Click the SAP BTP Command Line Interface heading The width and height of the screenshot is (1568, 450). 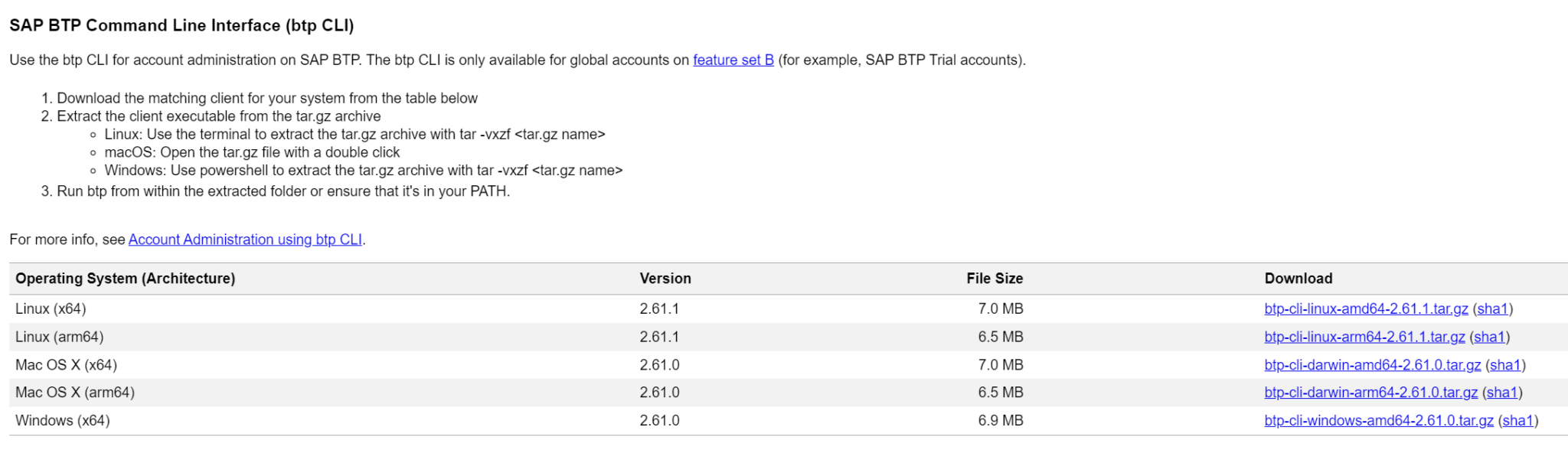[x=181, y=26]
